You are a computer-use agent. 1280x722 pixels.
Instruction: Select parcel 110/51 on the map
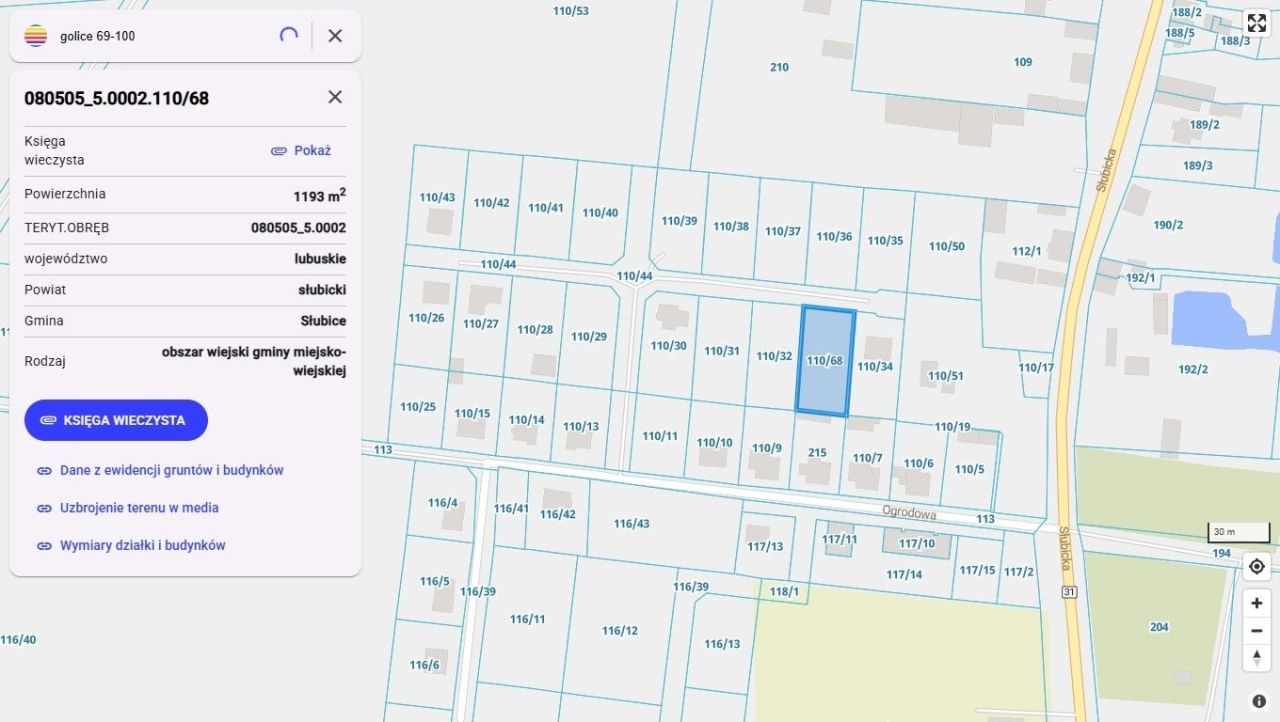click(x=945, y=376)
